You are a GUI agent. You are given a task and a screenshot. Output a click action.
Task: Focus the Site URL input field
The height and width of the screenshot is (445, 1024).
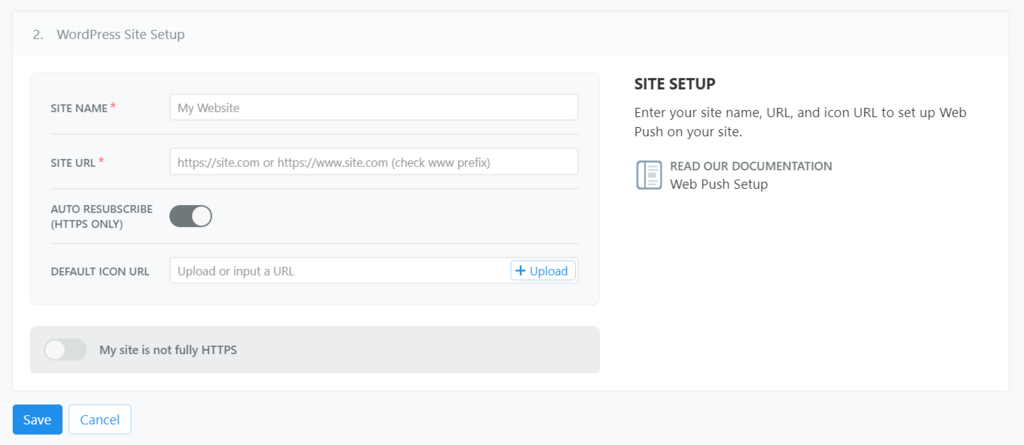[374, 161]
